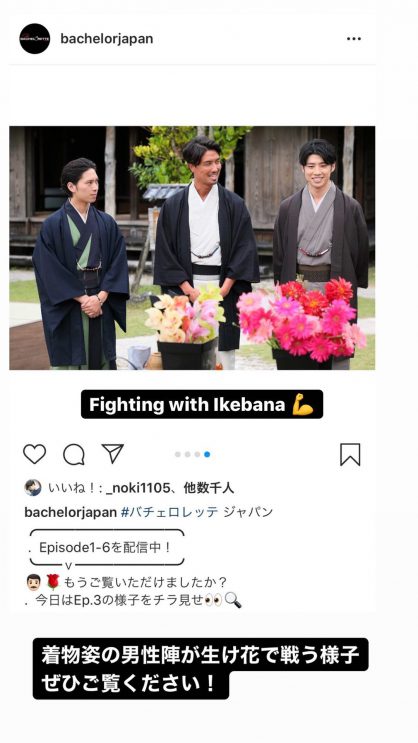This screenshot has width=418, height=743.
Task: Tap the Fighting with Ikebana sticker
Action: tap(202, 405)
